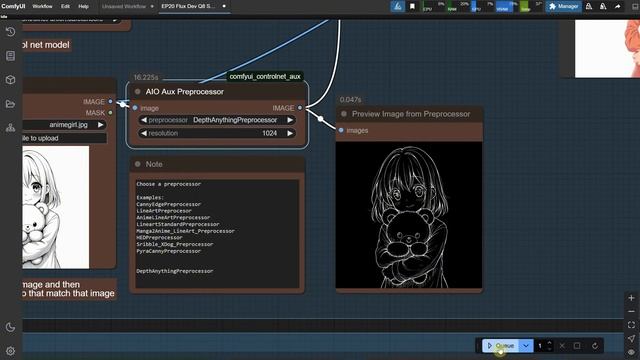Open the queue history sidebar icon
The width and height of the screenshot is (640, 360).
point(11,32)
